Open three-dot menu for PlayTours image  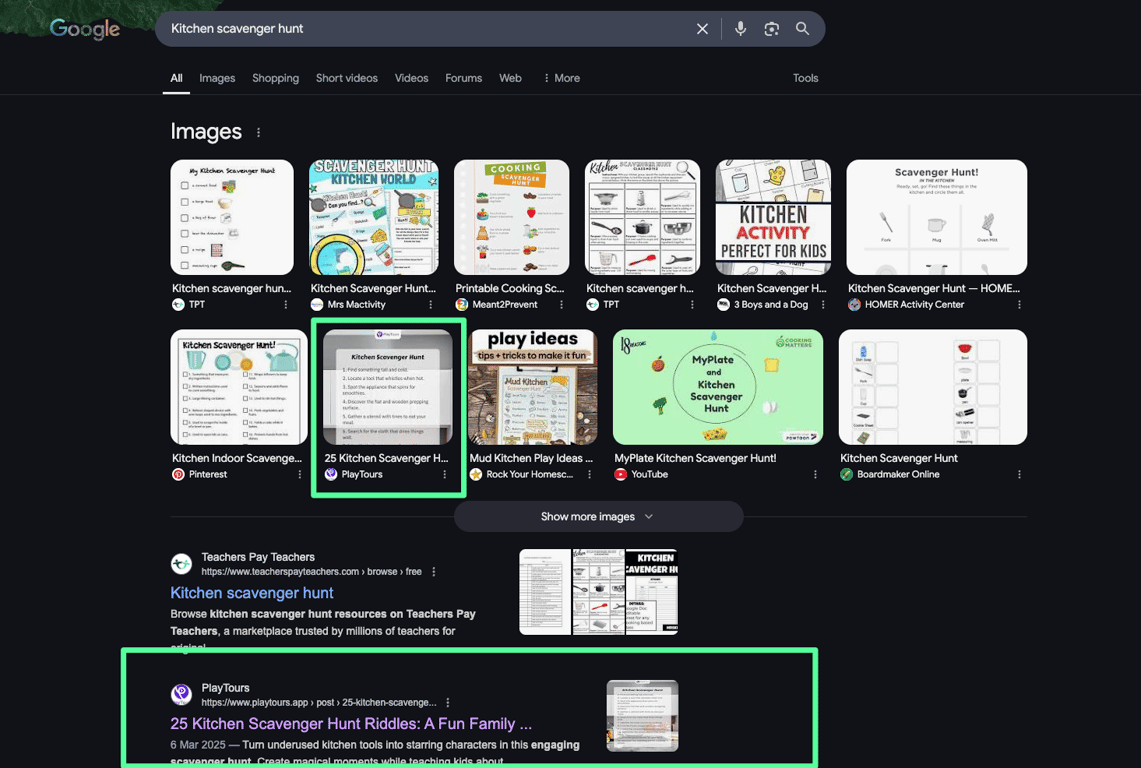point(445,475)
